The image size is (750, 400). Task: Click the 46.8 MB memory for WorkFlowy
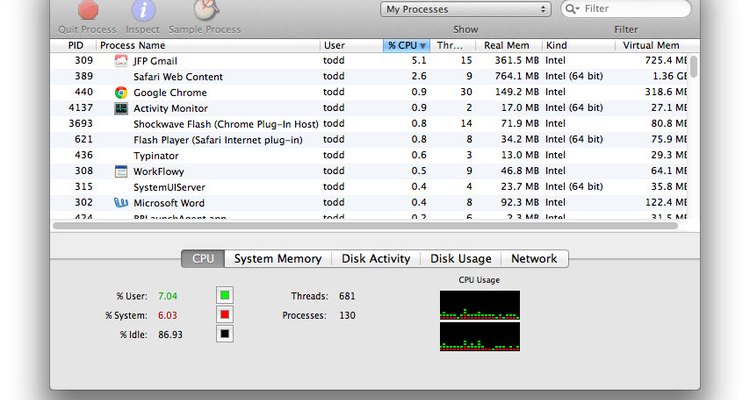pyautogui.click(x=520, y=171)
